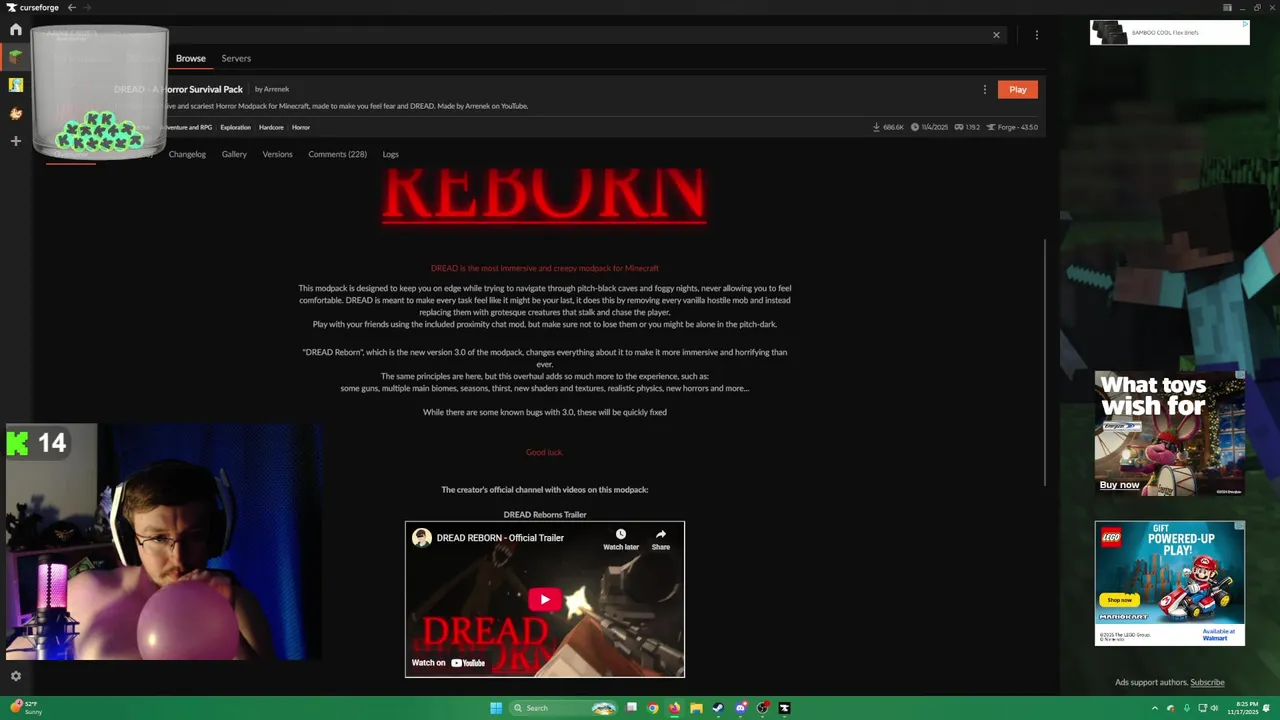The image size is (1280, 720).
Task: Open Steam from the taskbar
Action: 718,708
